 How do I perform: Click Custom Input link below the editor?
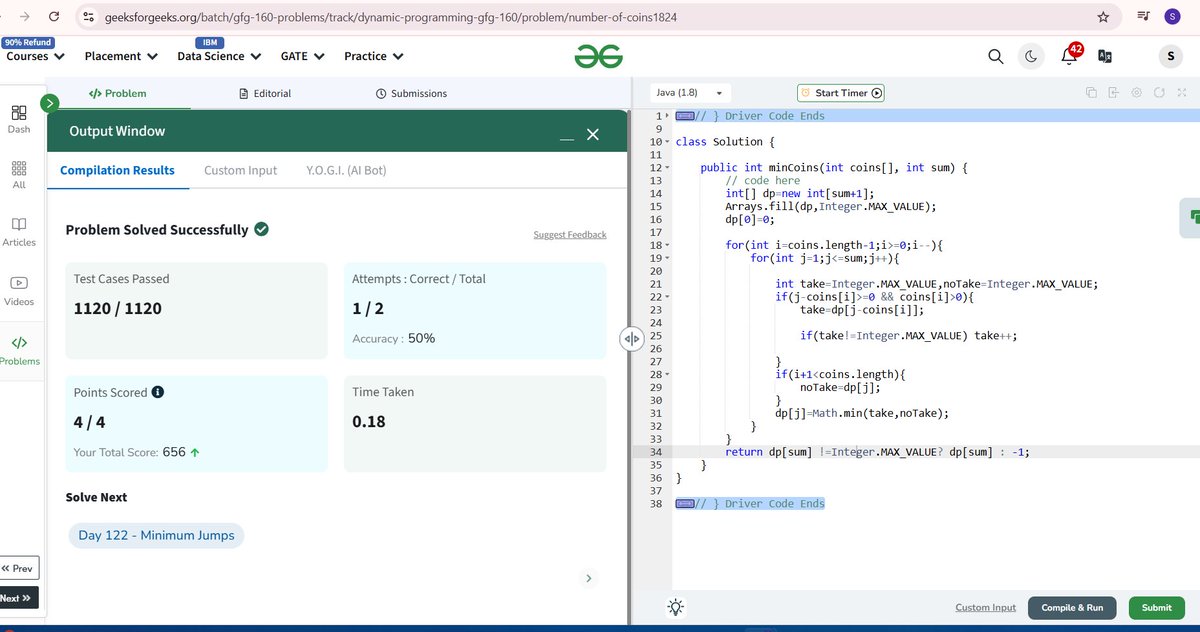[x=985, y=607]
